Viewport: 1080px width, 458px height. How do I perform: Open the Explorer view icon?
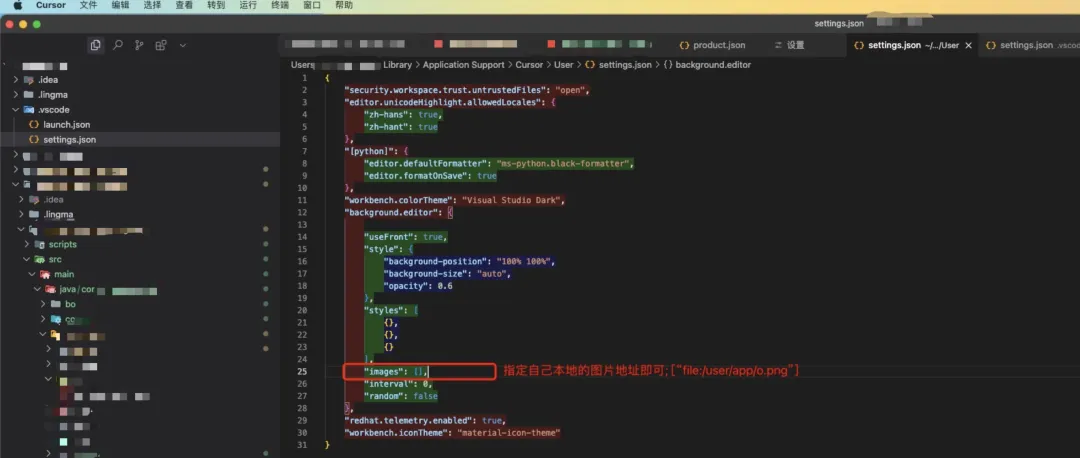[x=95, y=45]
